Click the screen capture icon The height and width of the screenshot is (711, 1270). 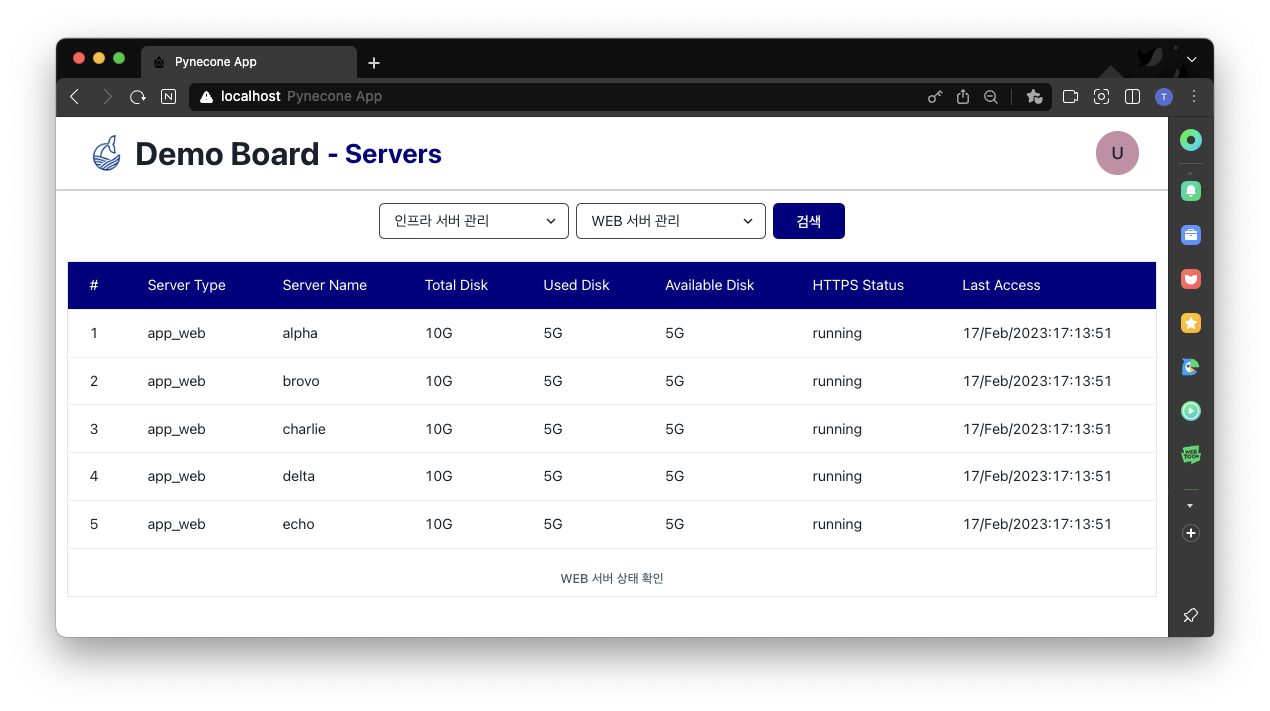1101,97
